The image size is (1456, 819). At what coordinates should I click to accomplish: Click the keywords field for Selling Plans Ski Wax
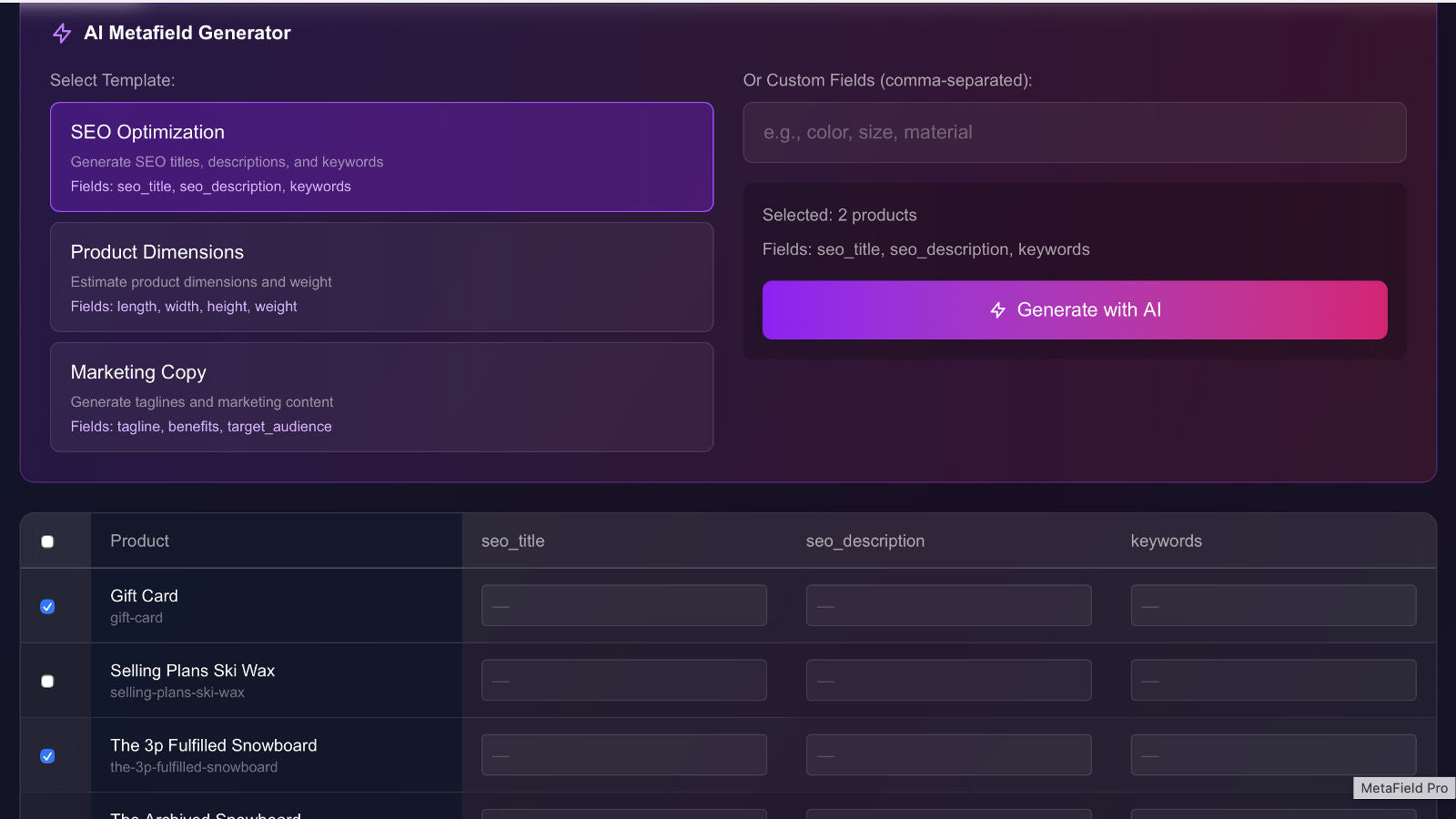1273,680
